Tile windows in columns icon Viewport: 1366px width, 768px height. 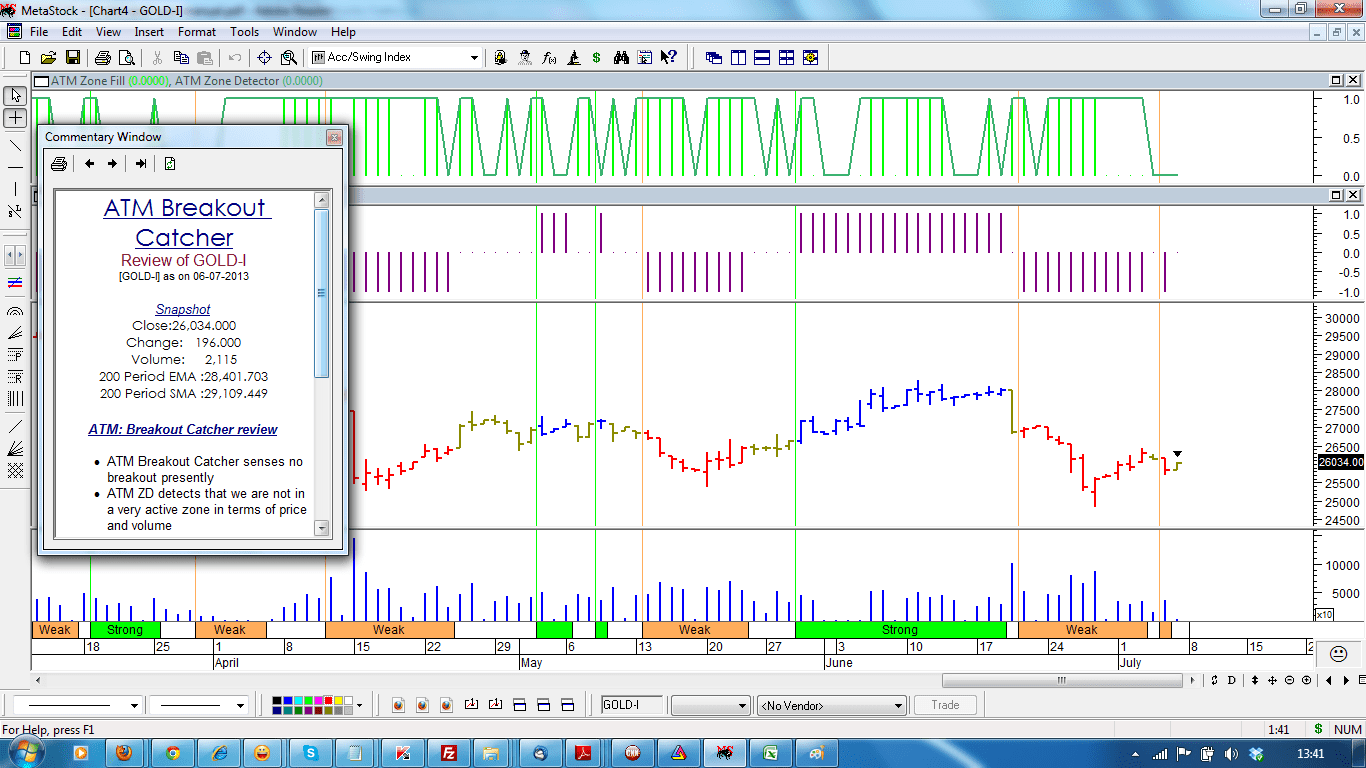[x=738, y=58]
